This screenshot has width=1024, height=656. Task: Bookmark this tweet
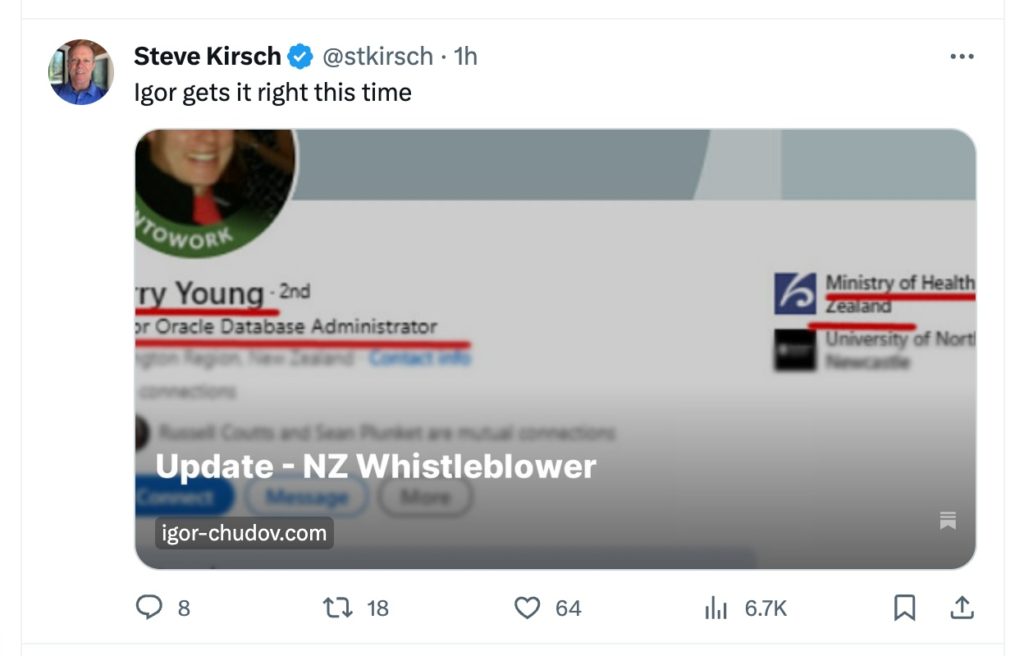[904, 607]
